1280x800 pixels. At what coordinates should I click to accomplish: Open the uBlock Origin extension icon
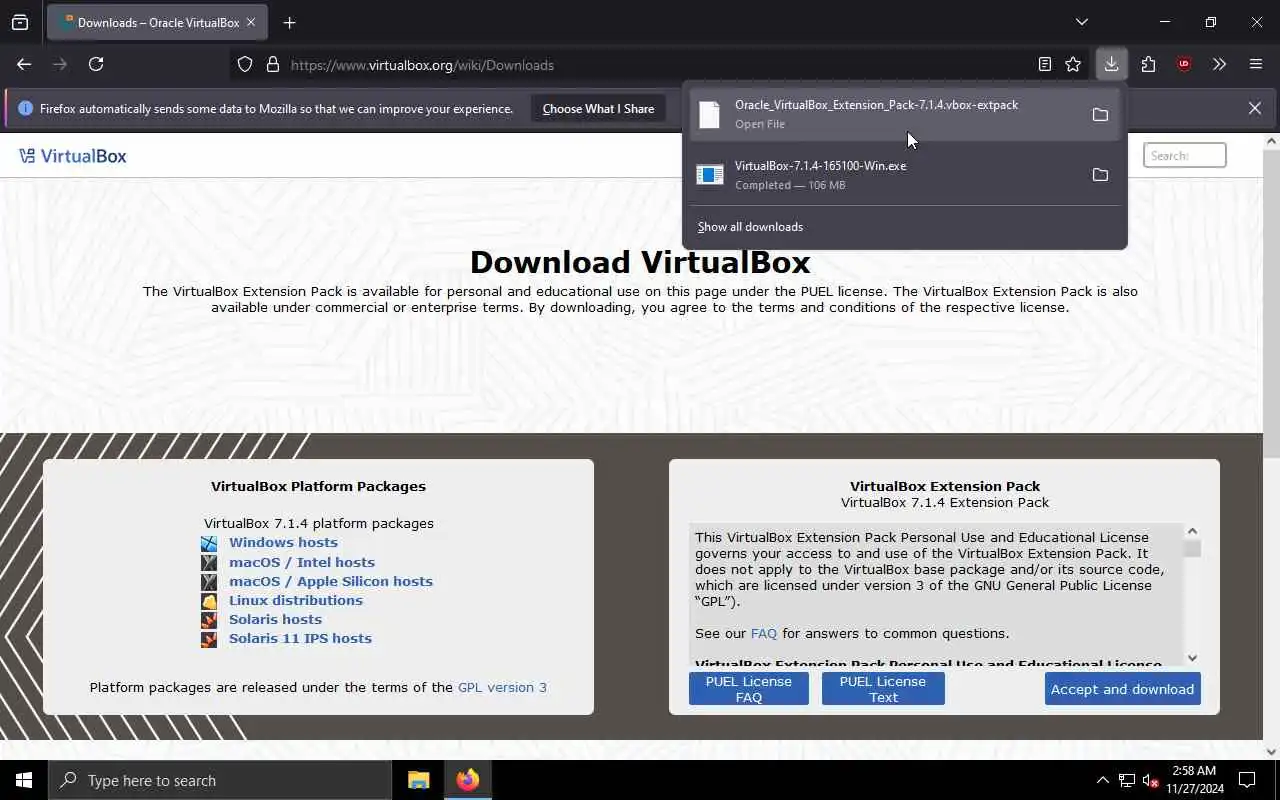1184,64
